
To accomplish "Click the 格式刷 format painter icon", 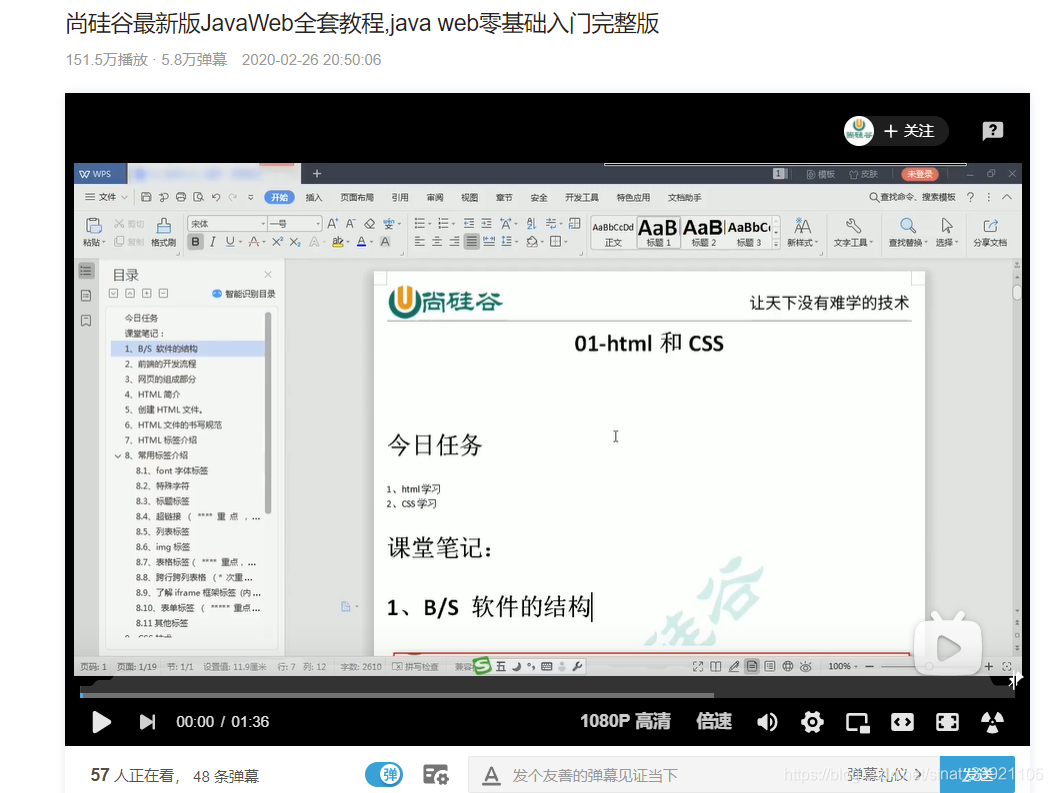I will (x=163, y=232).
